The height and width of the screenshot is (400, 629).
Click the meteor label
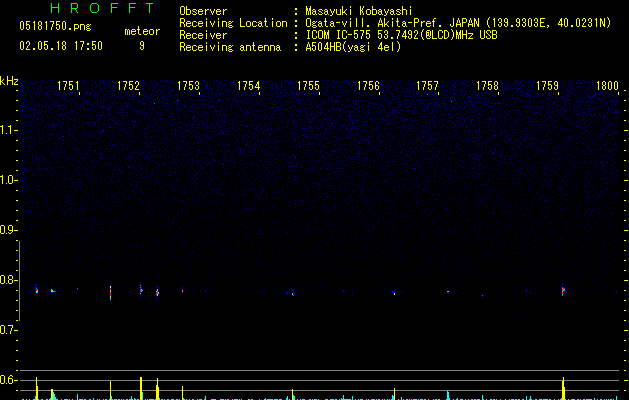pos(142,31)
